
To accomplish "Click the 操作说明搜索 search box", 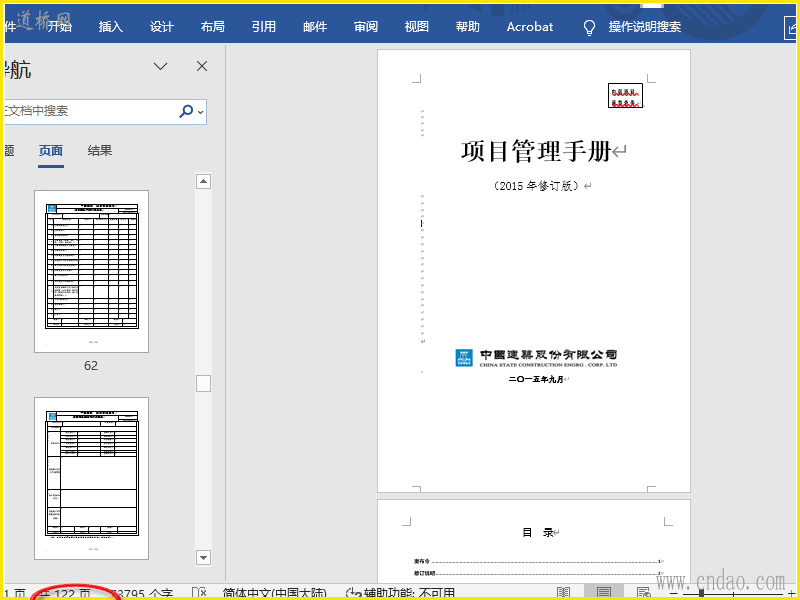I will pyautogui.click(x=645, y=27).
